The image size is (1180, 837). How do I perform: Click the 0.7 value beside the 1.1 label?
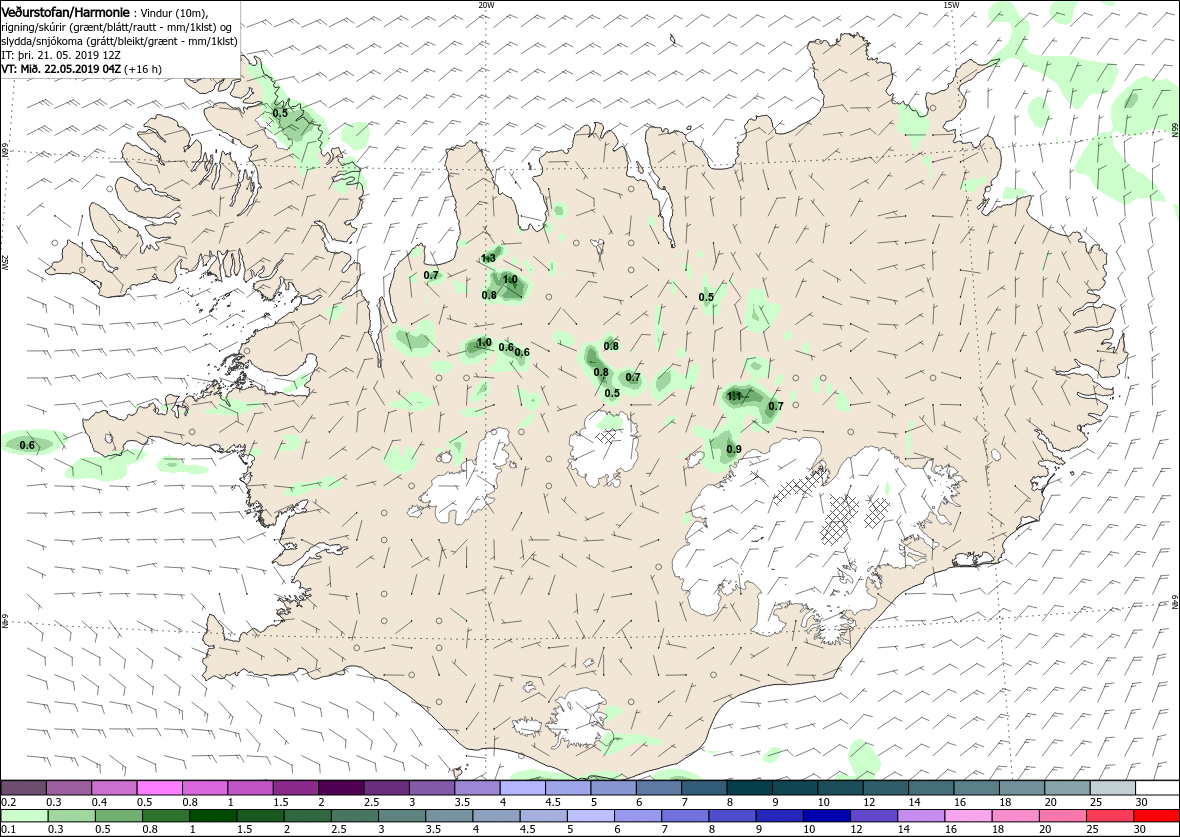[776, 406]
